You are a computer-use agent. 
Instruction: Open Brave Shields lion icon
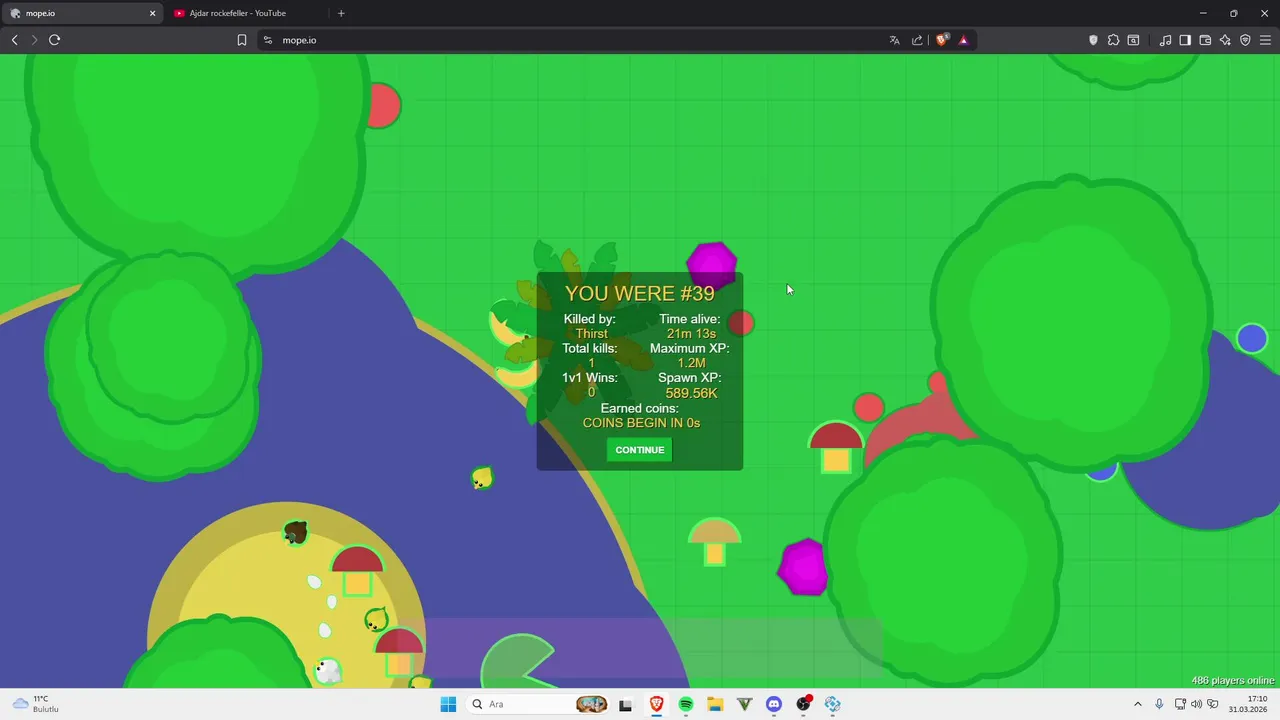tap(942, 40)
